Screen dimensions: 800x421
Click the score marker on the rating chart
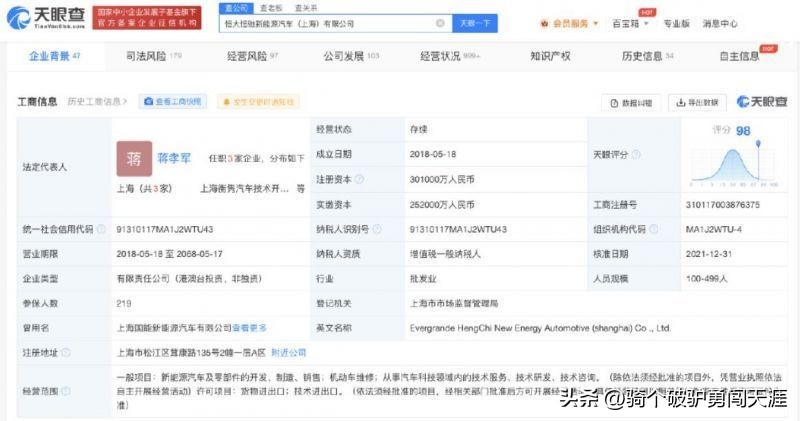(759, 144)
